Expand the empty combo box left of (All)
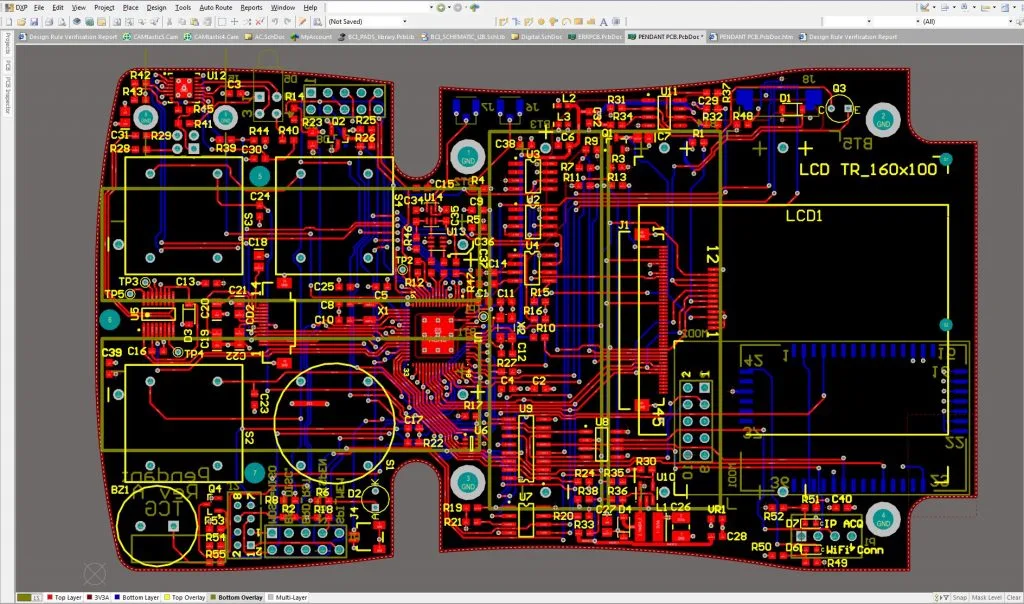The height and width of the screenshot is (604, 1024). (x=918, y=22)
